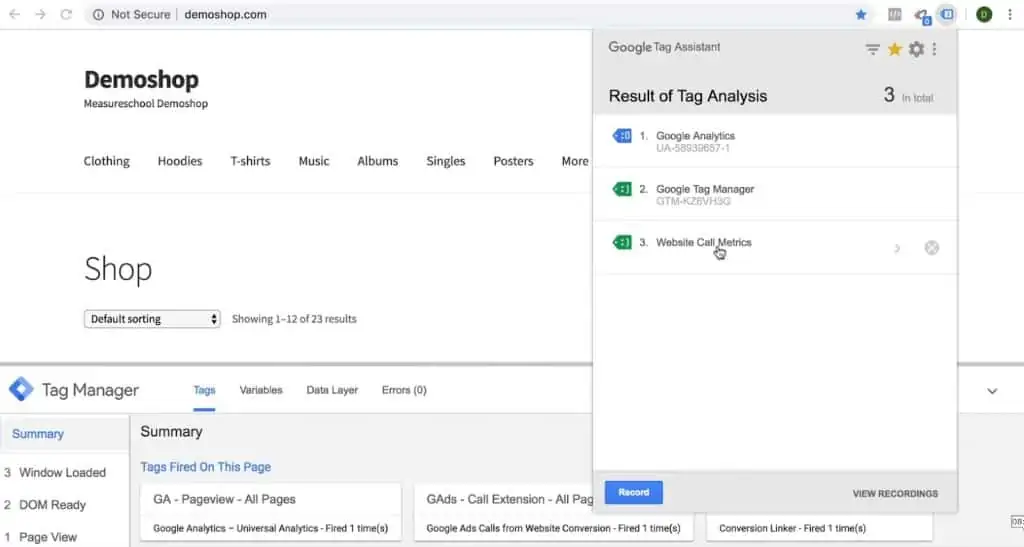
Task: Click the green Website Call Metrics tag icon
Action: point(622,242)
